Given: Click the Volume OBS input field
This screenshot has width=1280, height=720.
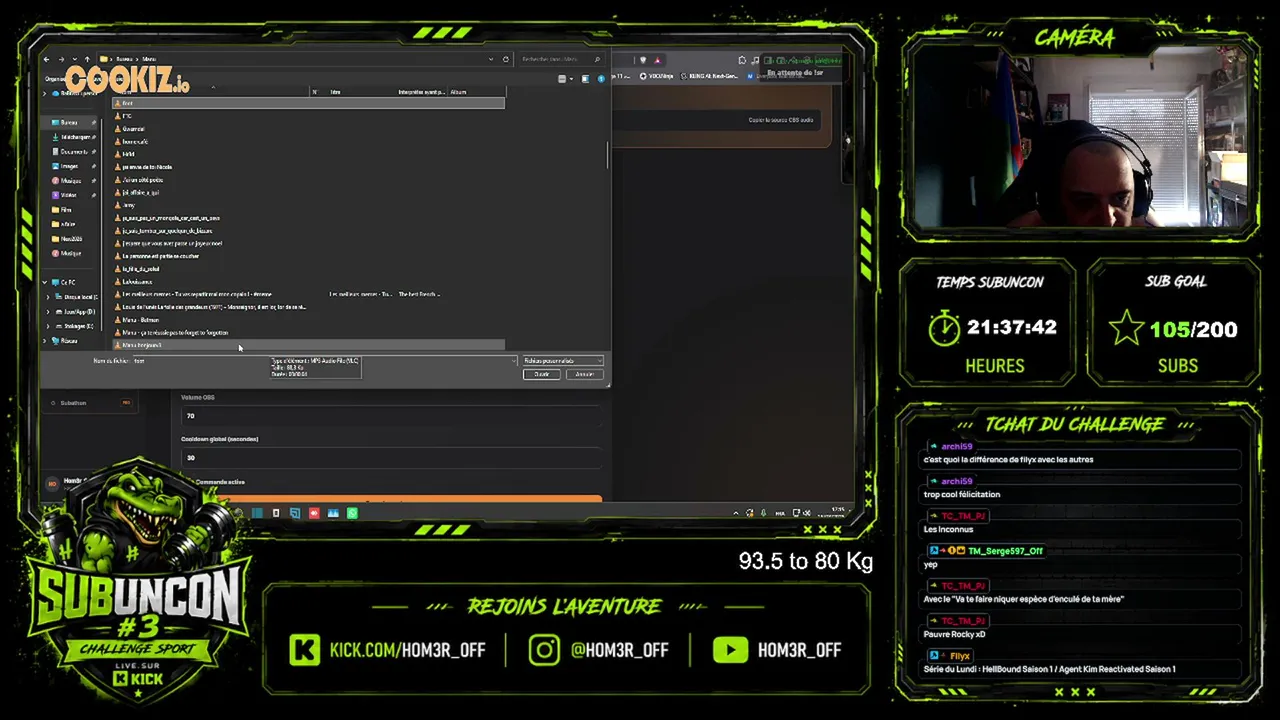Looking at the screenshot, I should click(392, 416).
